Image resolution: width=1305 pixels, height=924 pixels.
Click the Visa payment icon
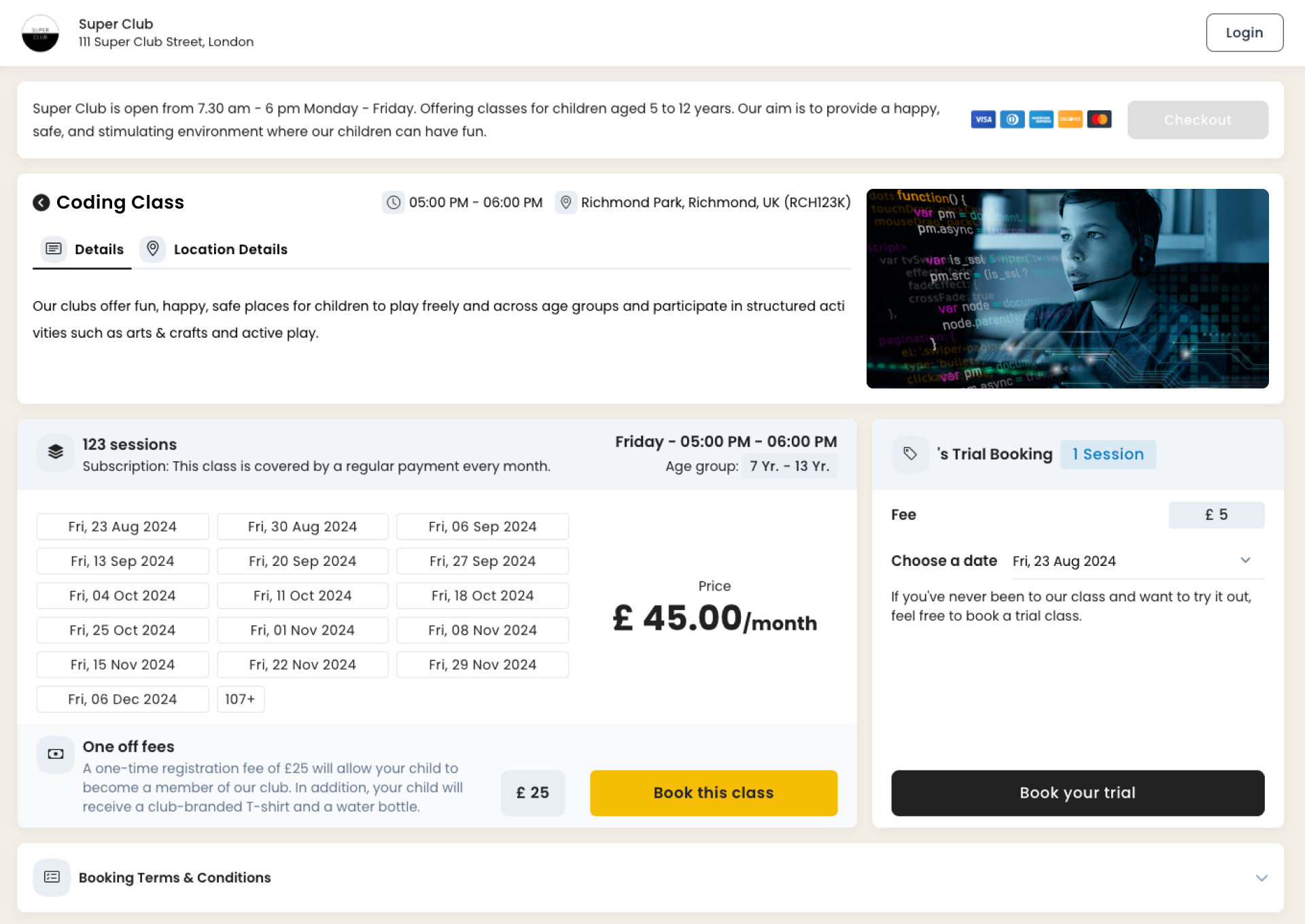tap(983, 119)
